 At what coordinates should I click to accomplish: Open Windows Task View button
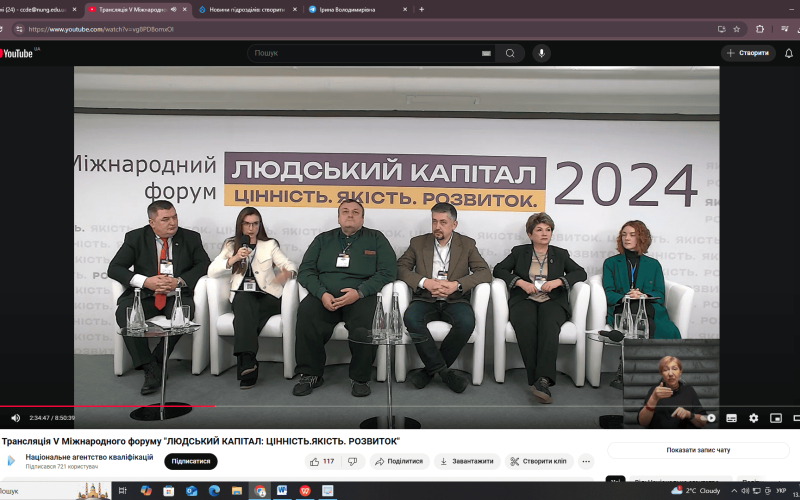tap(122, 491)
